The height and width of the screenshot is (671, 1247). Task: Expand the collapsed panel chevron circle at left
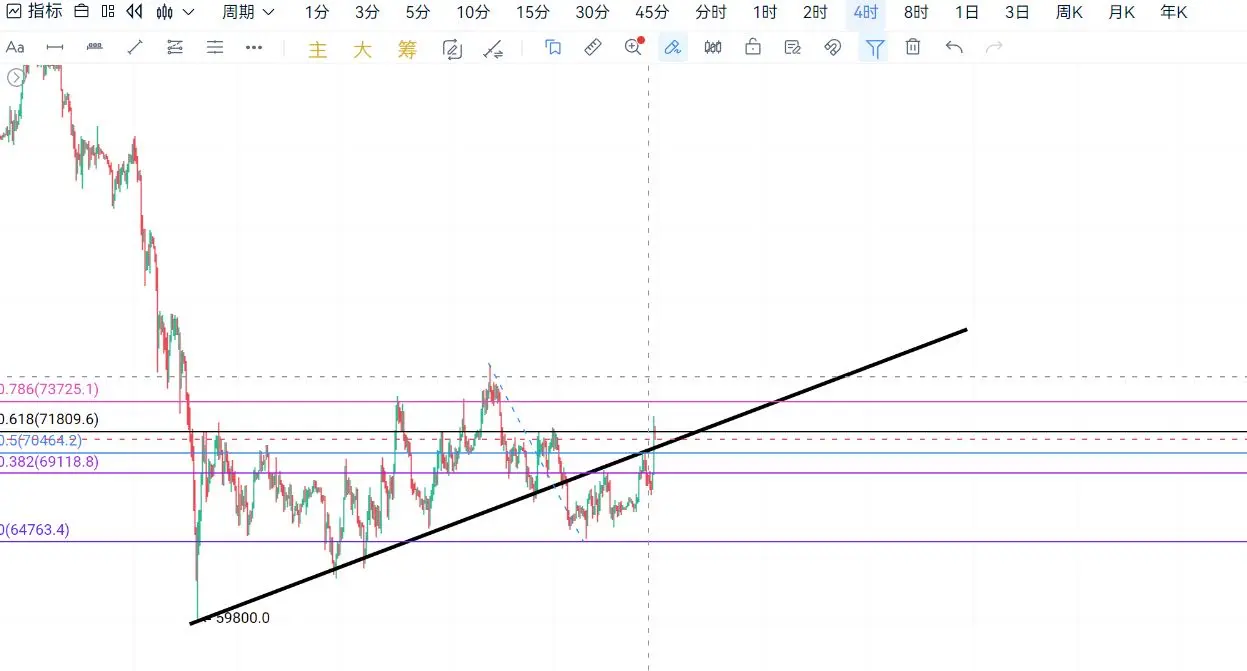(15, 78)
